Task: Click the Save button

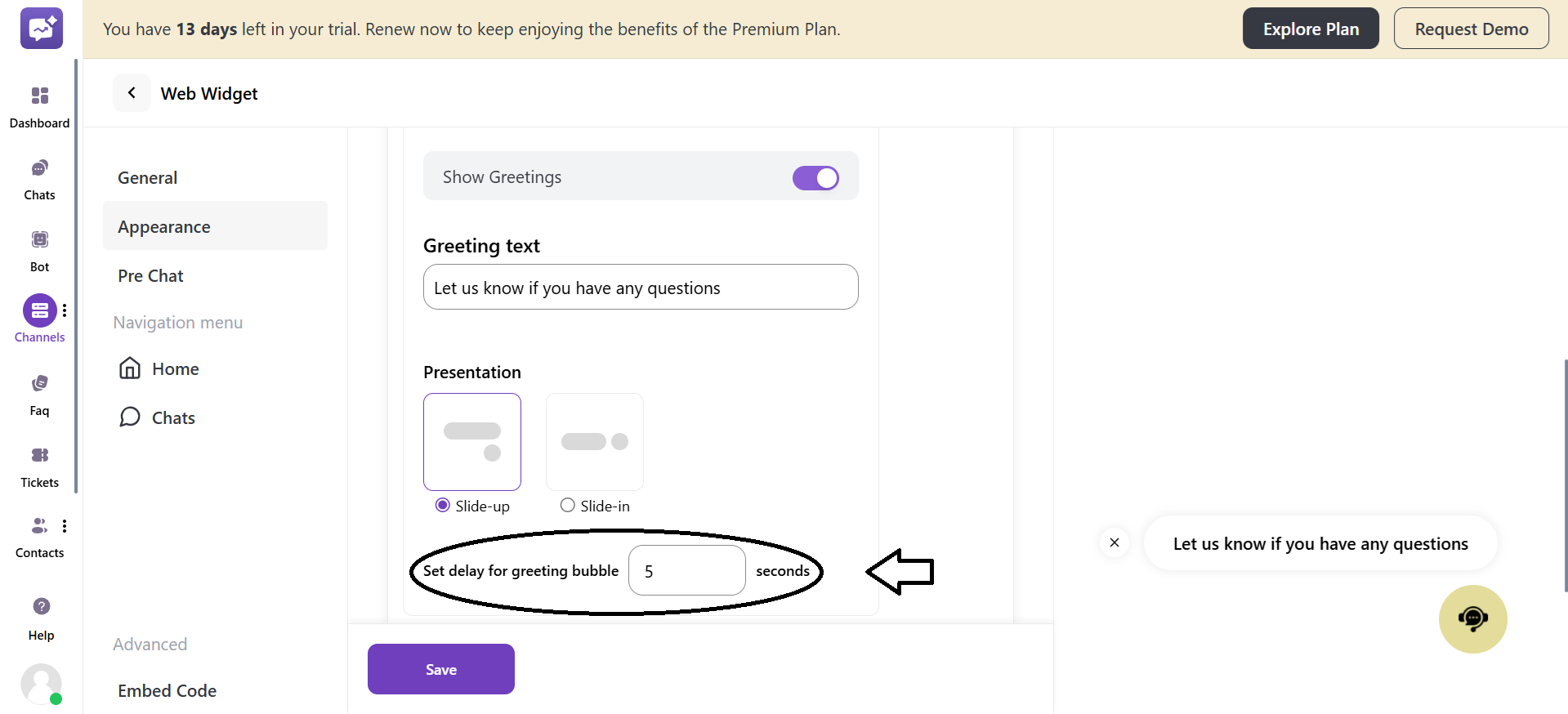Action: click(x=440, y=669)
